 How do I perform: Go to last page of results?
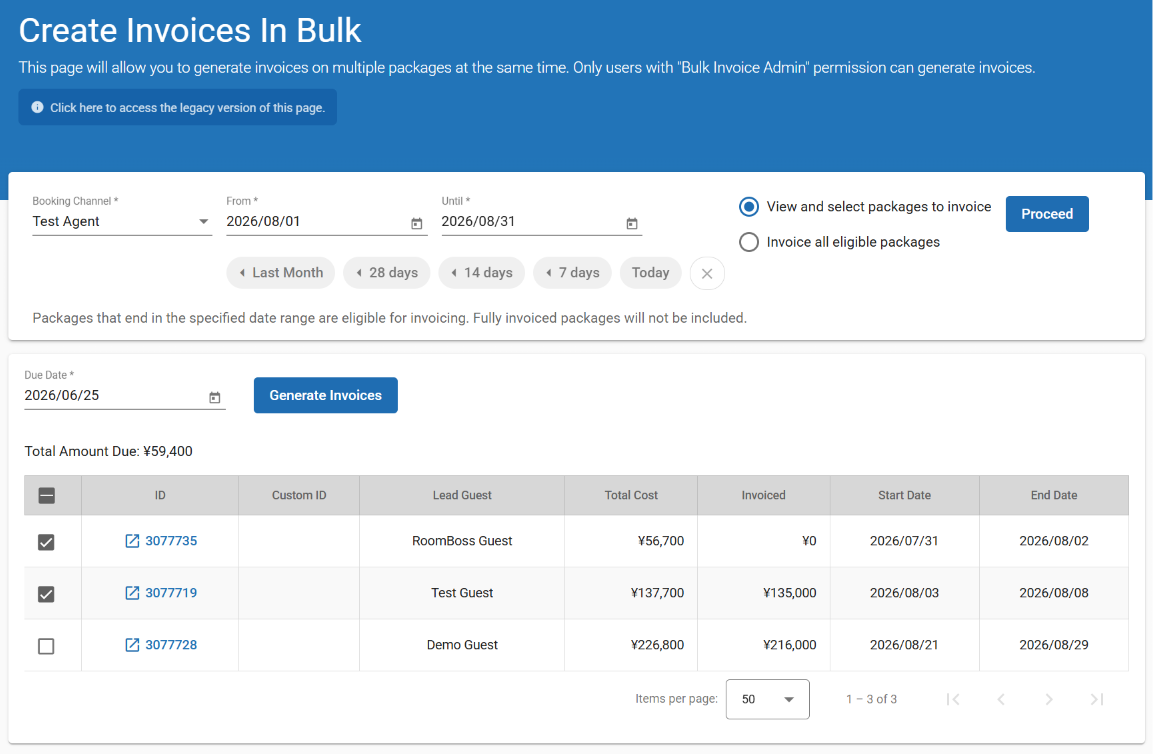point(1096,699)
